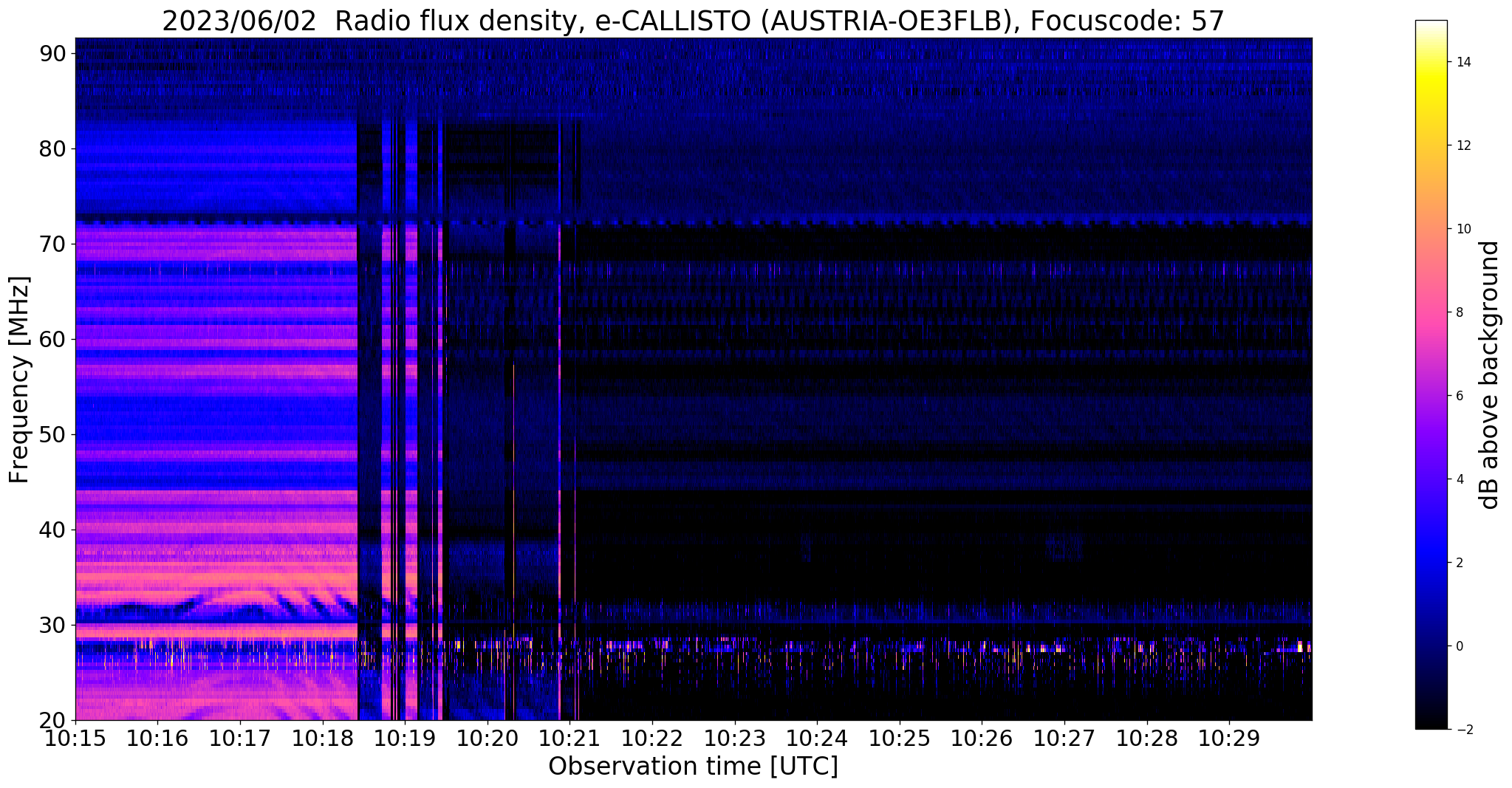The width and height of the screenshot is (1512, 788).
Task: Click the 10:28 time tick label
Action: point(1146,737)
